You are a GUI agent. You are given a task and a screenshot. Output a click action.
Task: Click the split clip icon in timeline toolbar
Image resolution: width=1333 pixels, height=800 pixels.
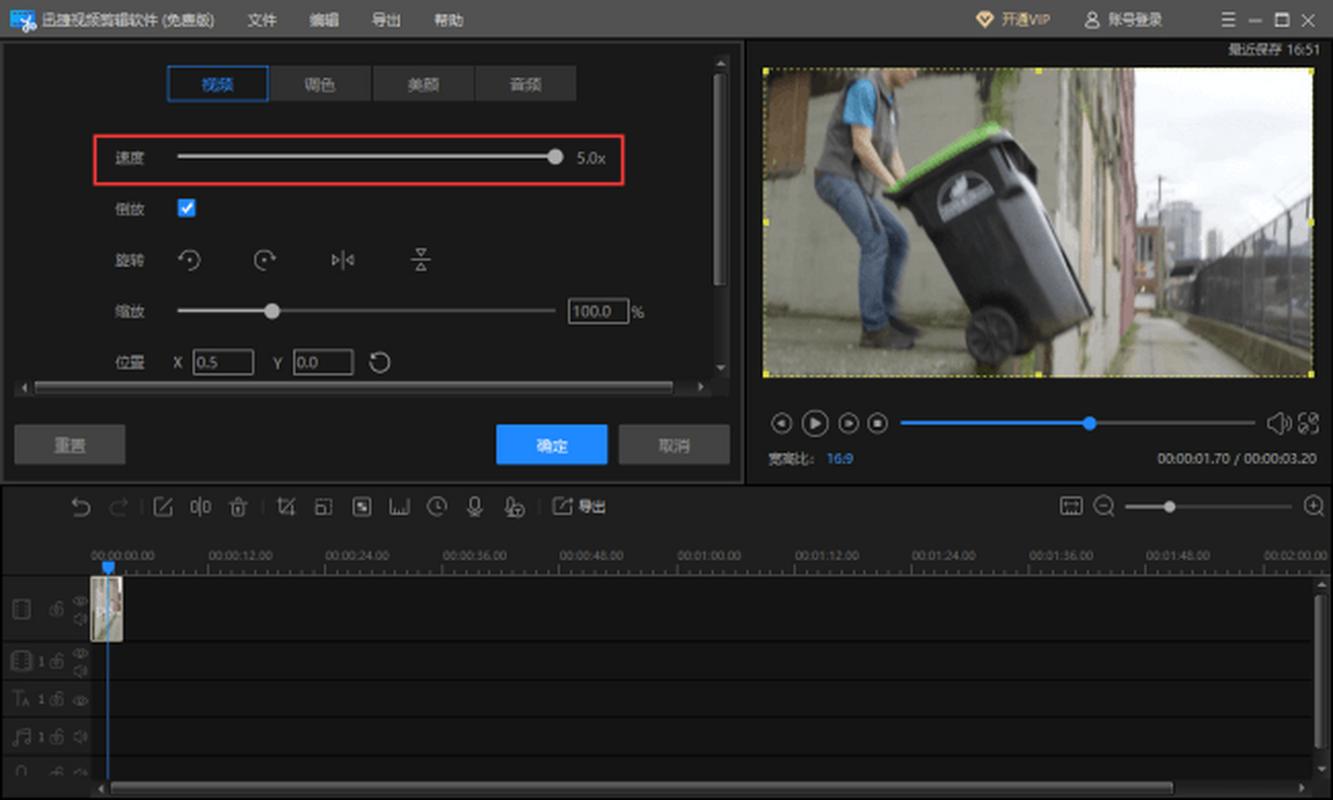(x=201, y=507)
